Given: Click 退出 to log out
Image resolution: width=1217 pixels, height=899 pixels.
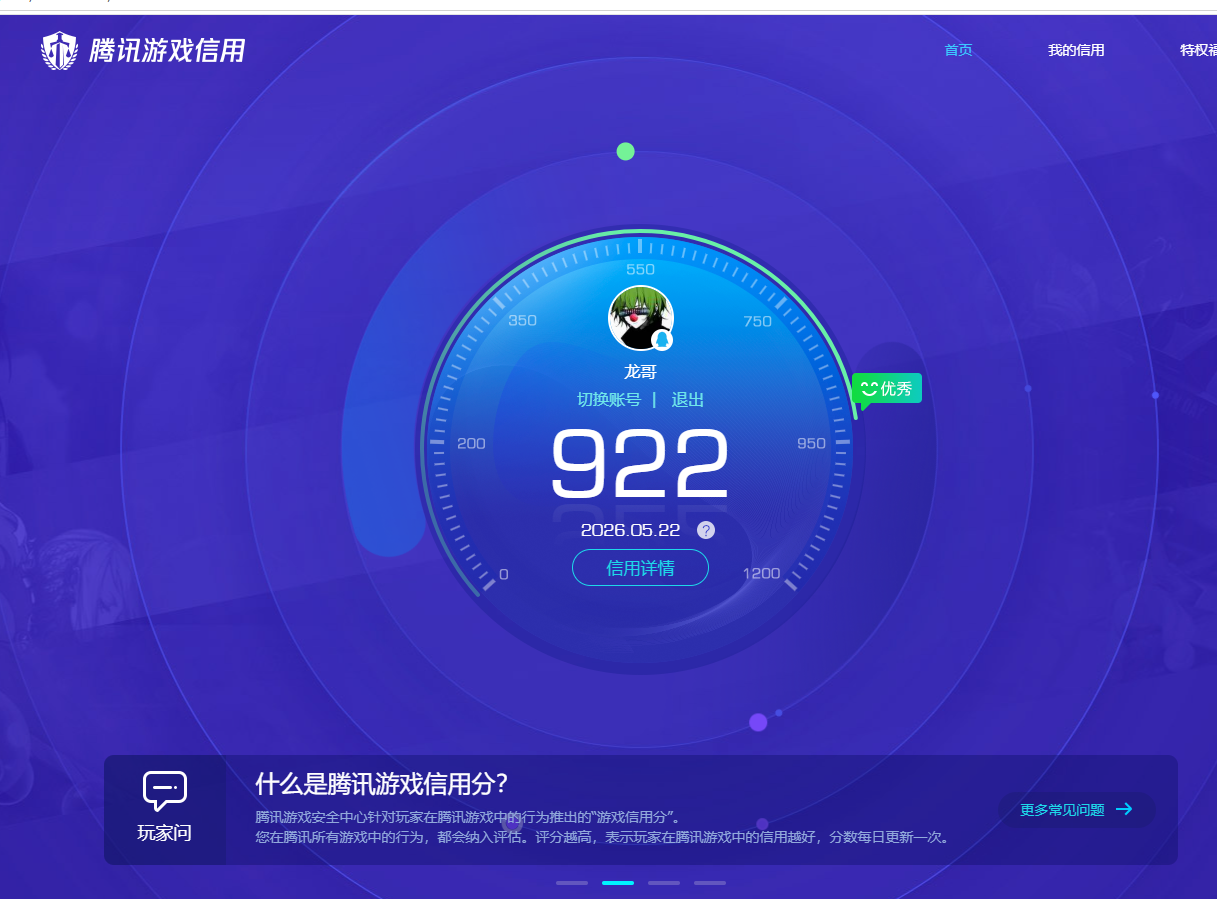Looking at the screenshot, I should click(688, 400).
